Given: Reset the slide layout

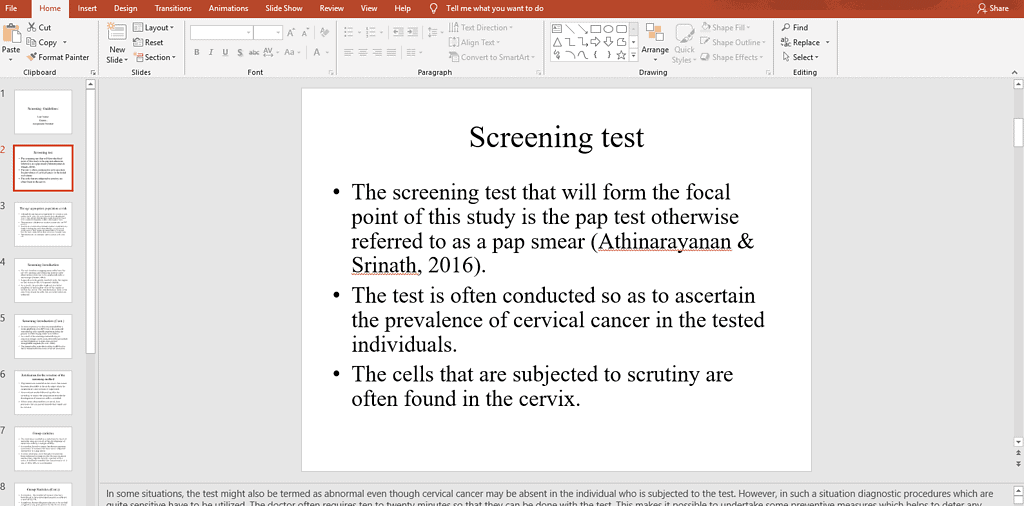Looking at the screenshot, I should coord(148,42).
